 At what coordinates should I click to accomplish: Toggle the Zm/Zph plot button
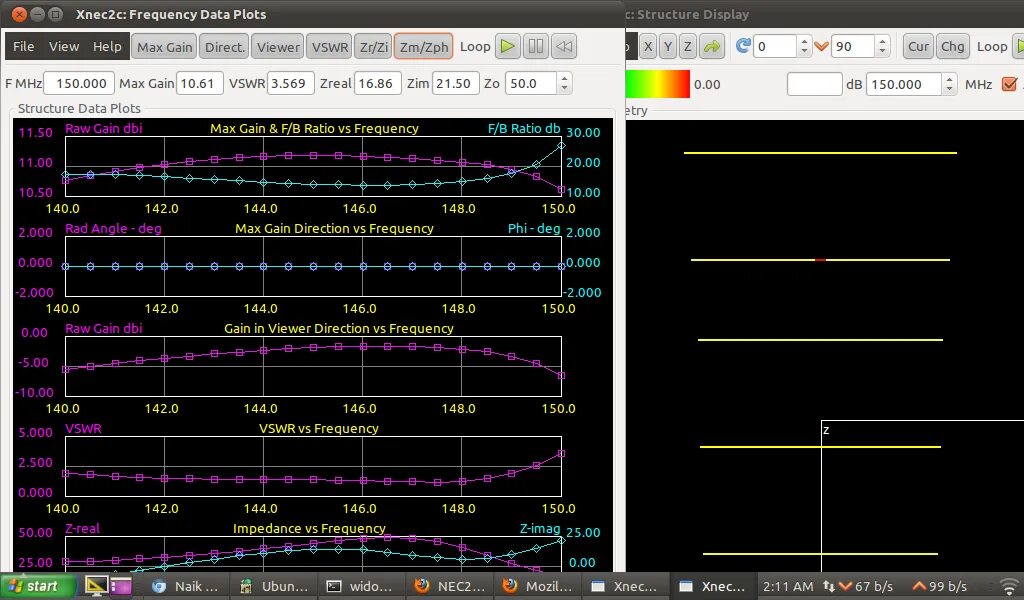coord(424,47)
